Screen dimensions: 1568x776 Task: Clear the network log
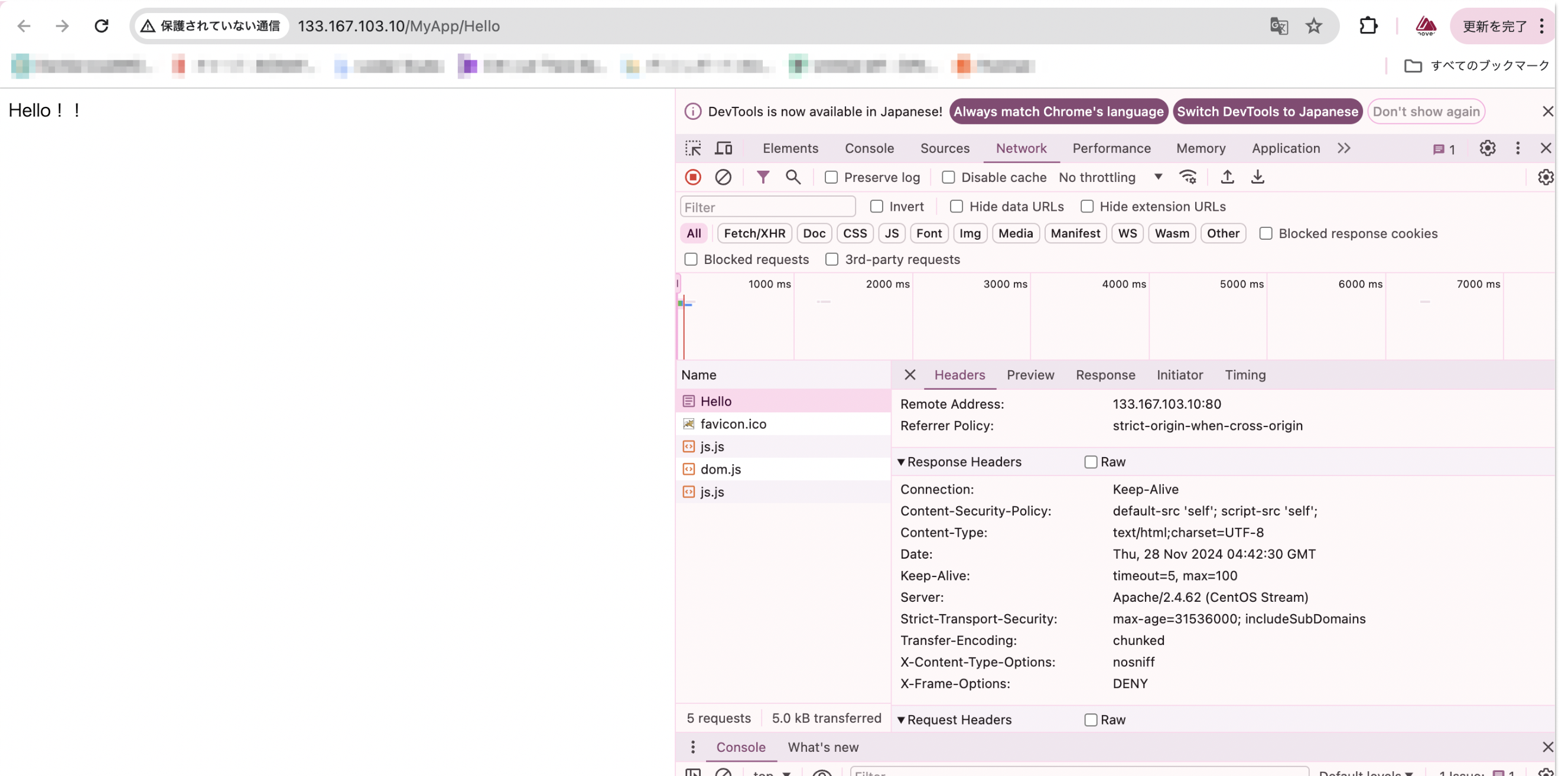(x=723, y=177)
